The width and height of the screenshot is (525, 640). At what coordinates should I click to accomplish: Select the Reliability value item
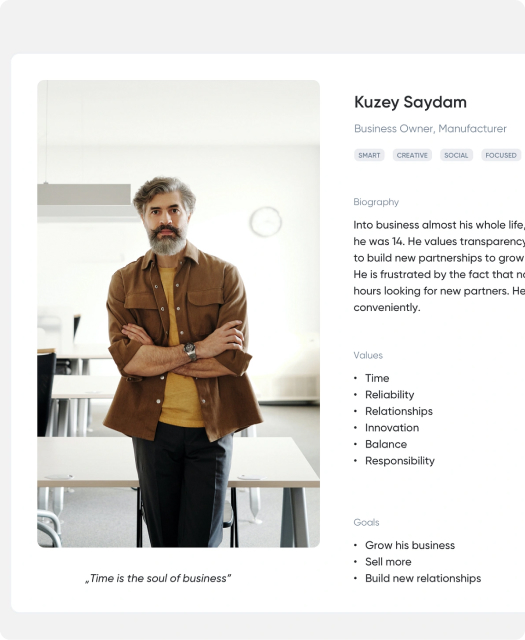pos(389,395)
